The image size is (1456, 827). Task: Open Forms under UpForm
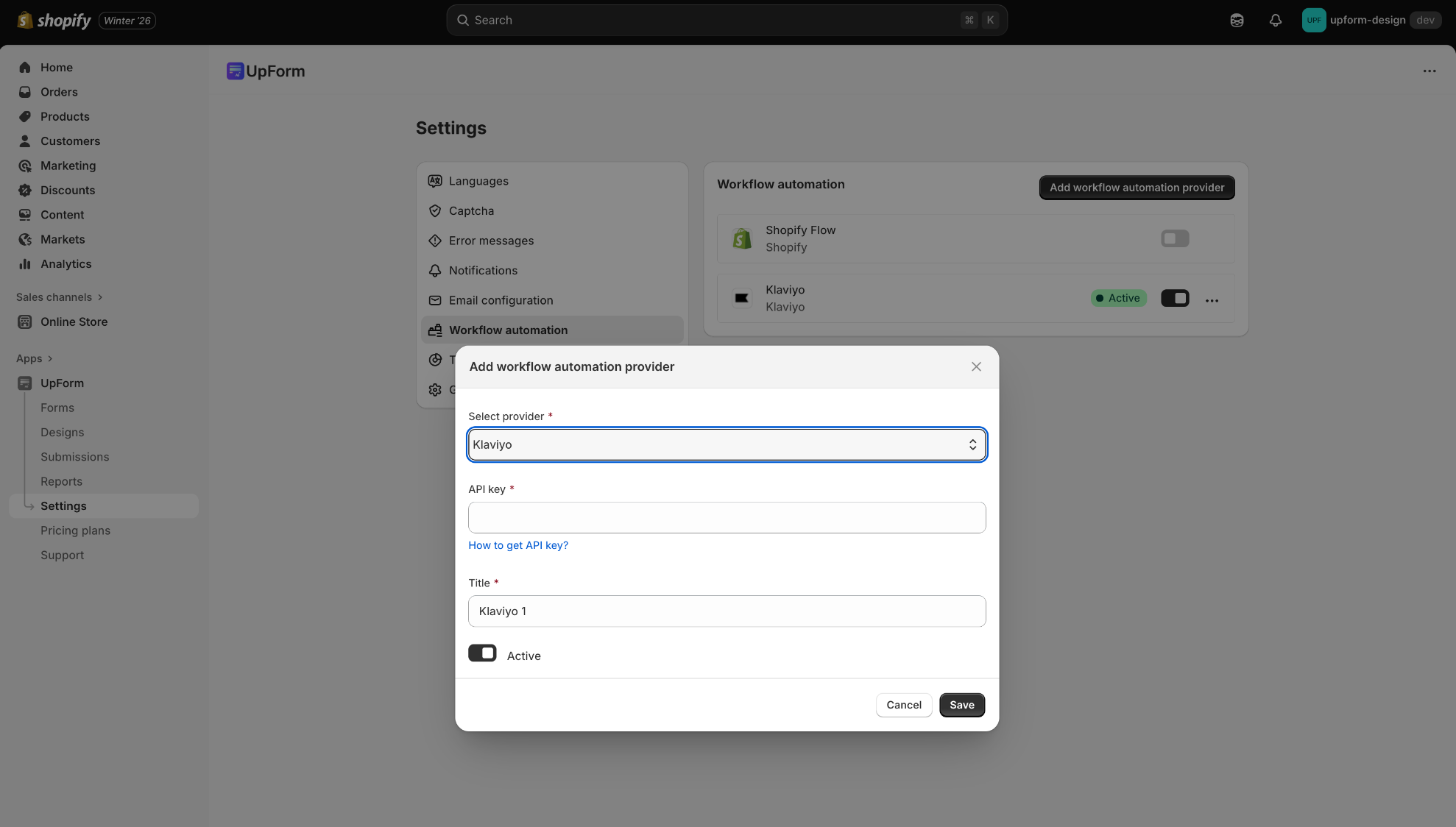pos(57,408)
